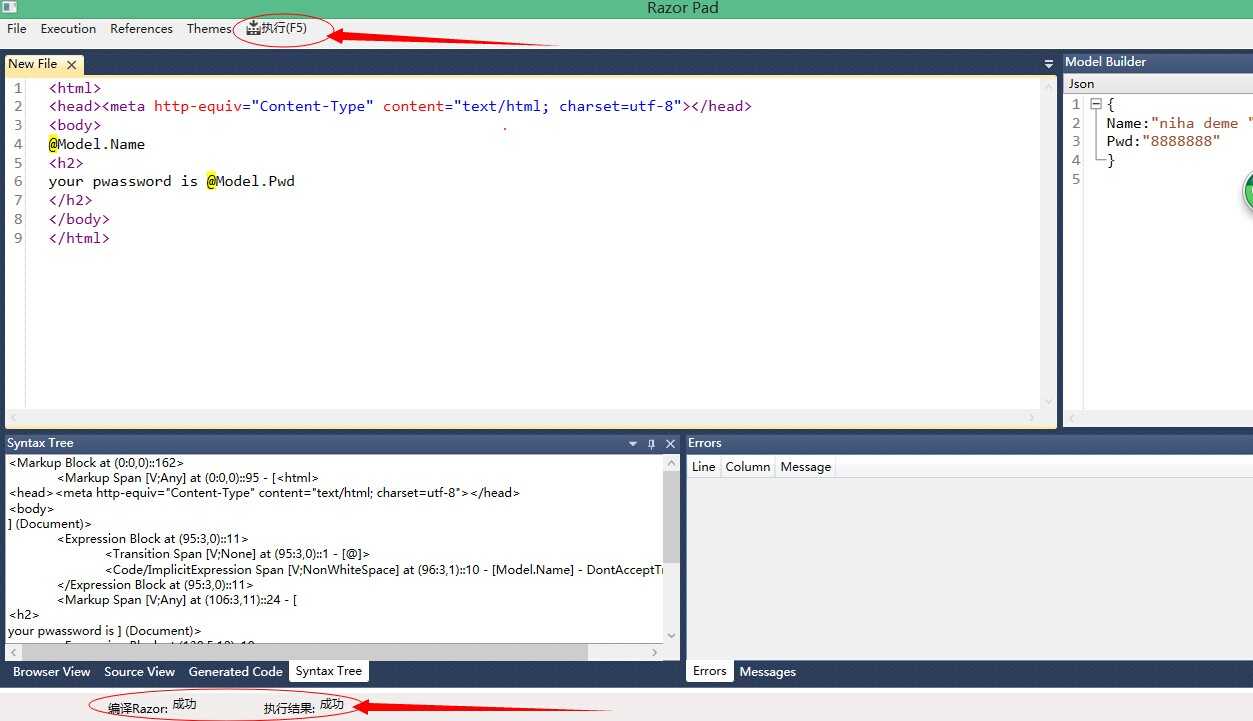Image resolution: width=1253 pixels, height=721 pixels.
Task: Open the Execution menu
Action: click(68, 29)
